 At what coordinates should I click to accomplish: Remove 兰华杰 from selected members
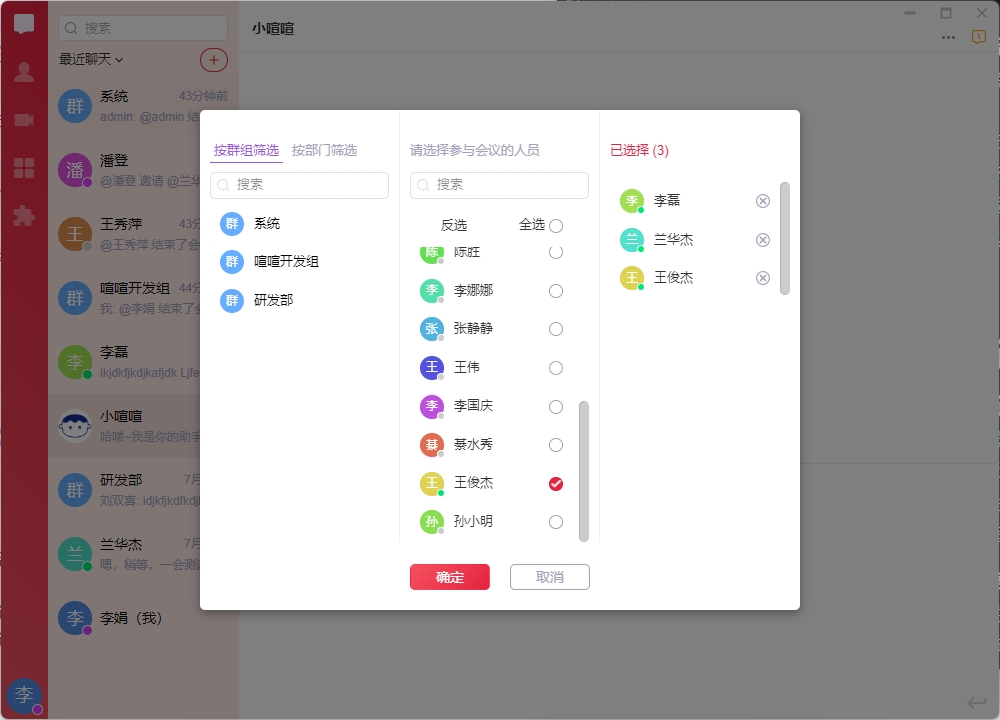coord(763,240)
